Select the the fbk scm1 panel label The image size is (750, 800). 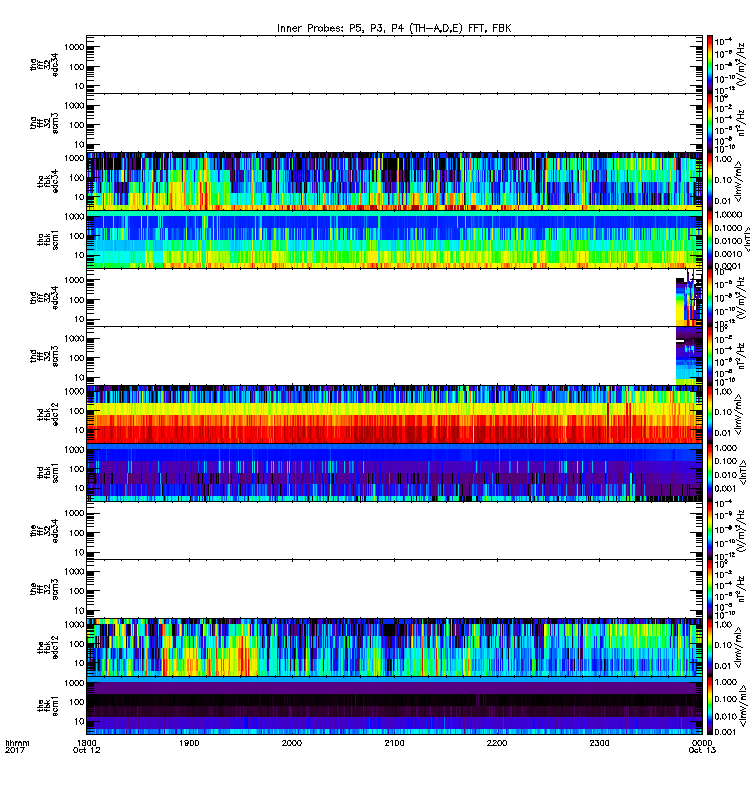click(x=48, y=705)
